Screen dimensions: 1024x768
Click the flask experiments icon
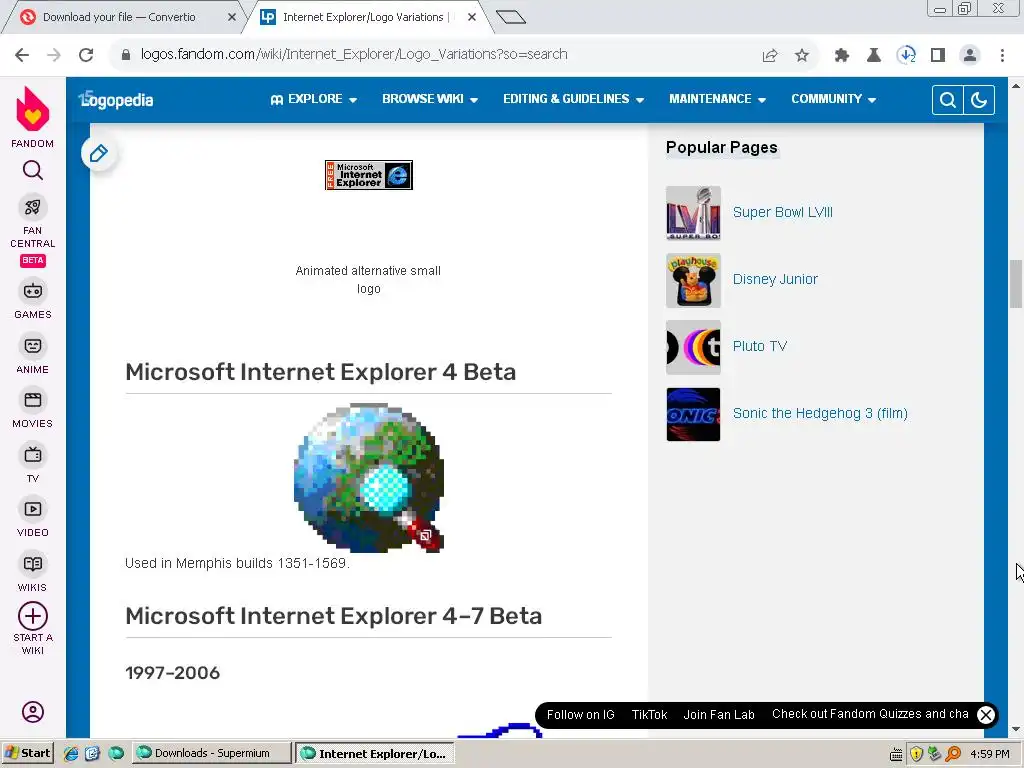(874, 56)
